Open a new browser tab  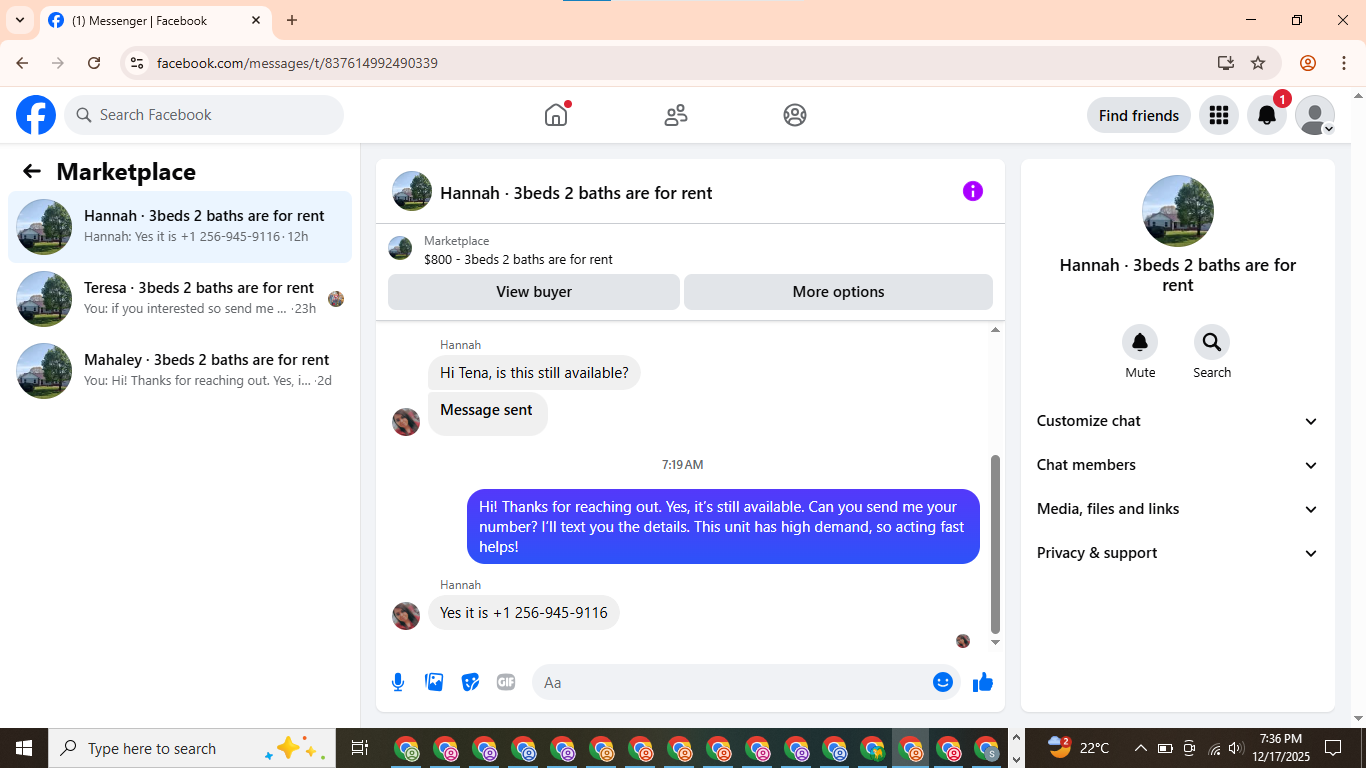coord(292,20)
